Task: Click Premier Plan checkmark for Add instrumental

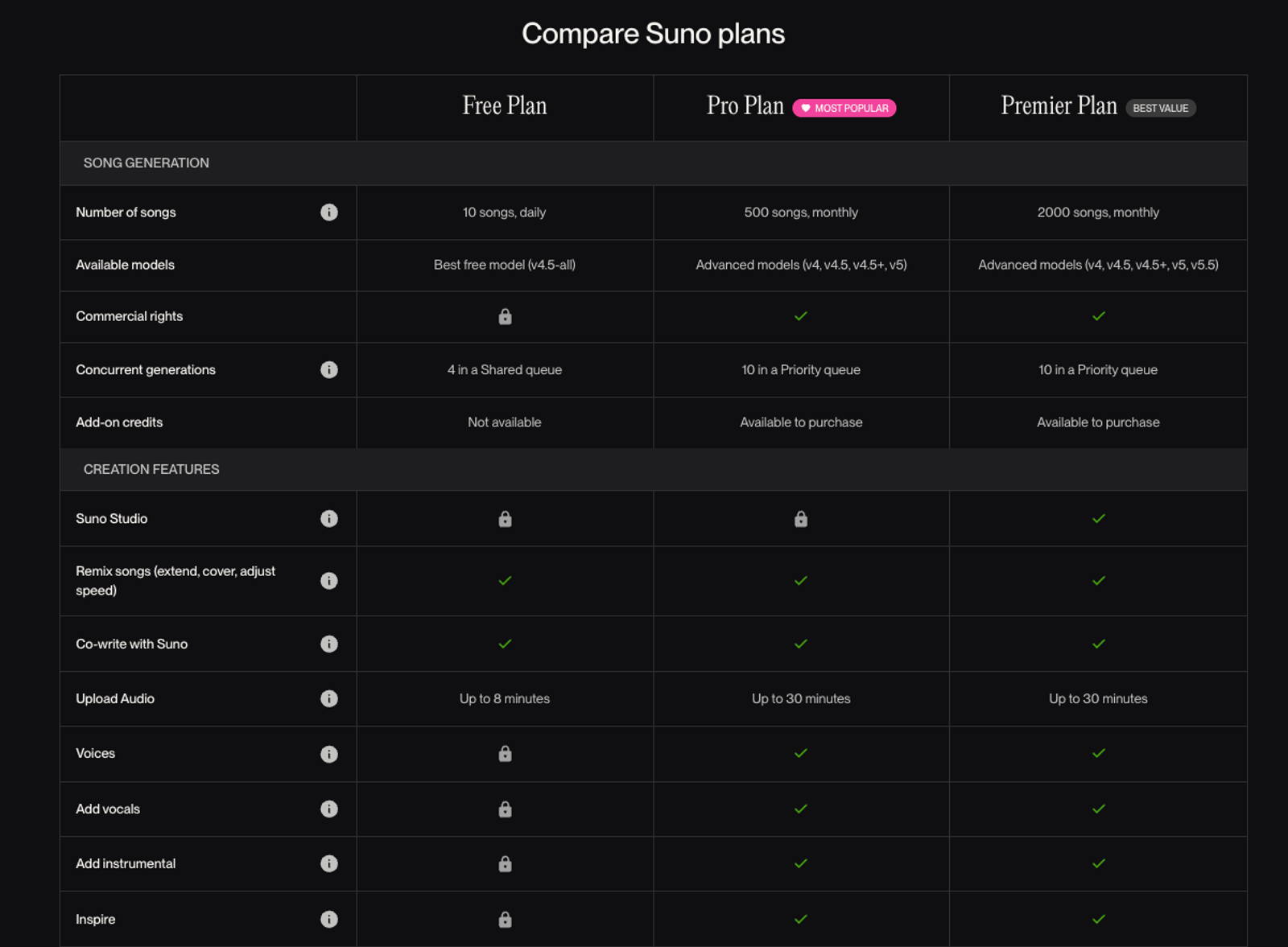Action: tap(1099, 863)
